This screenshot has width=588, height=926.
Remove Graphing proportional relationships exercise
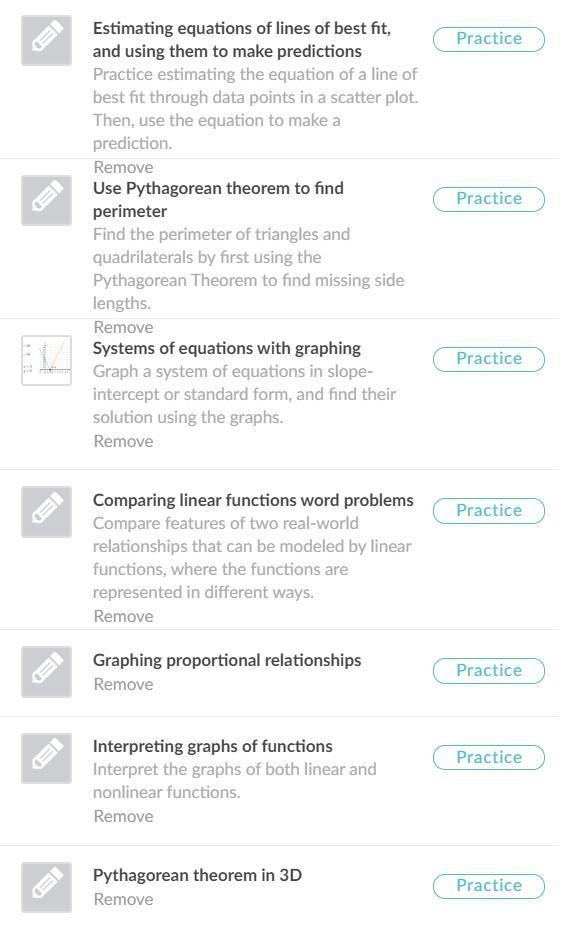click(123, 684)
